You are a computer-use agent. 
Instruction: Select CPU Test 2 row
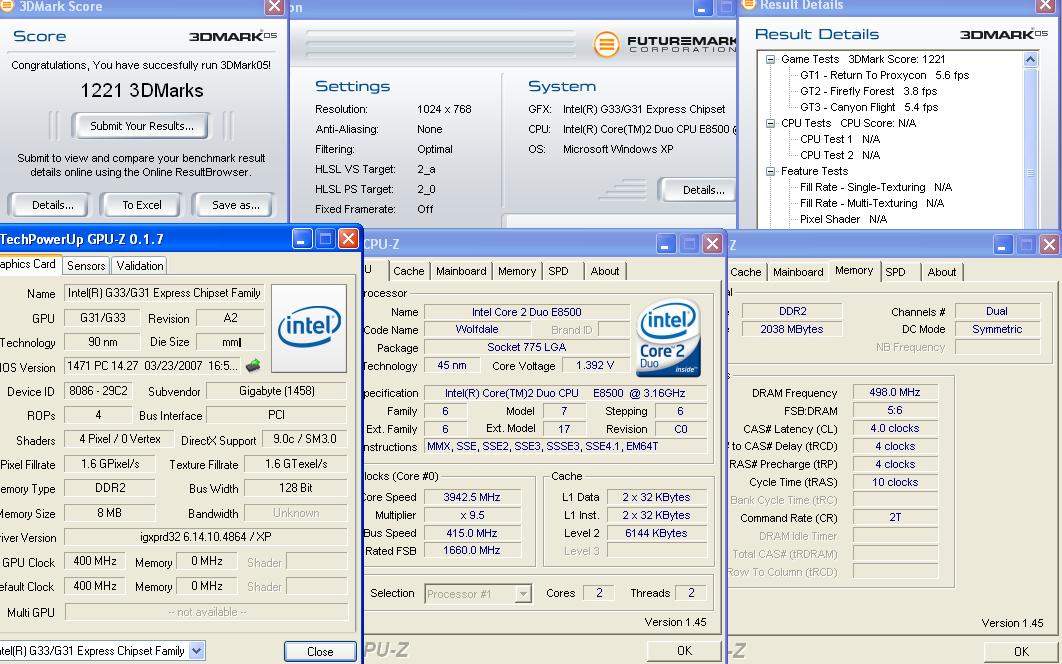click(840, 155)
